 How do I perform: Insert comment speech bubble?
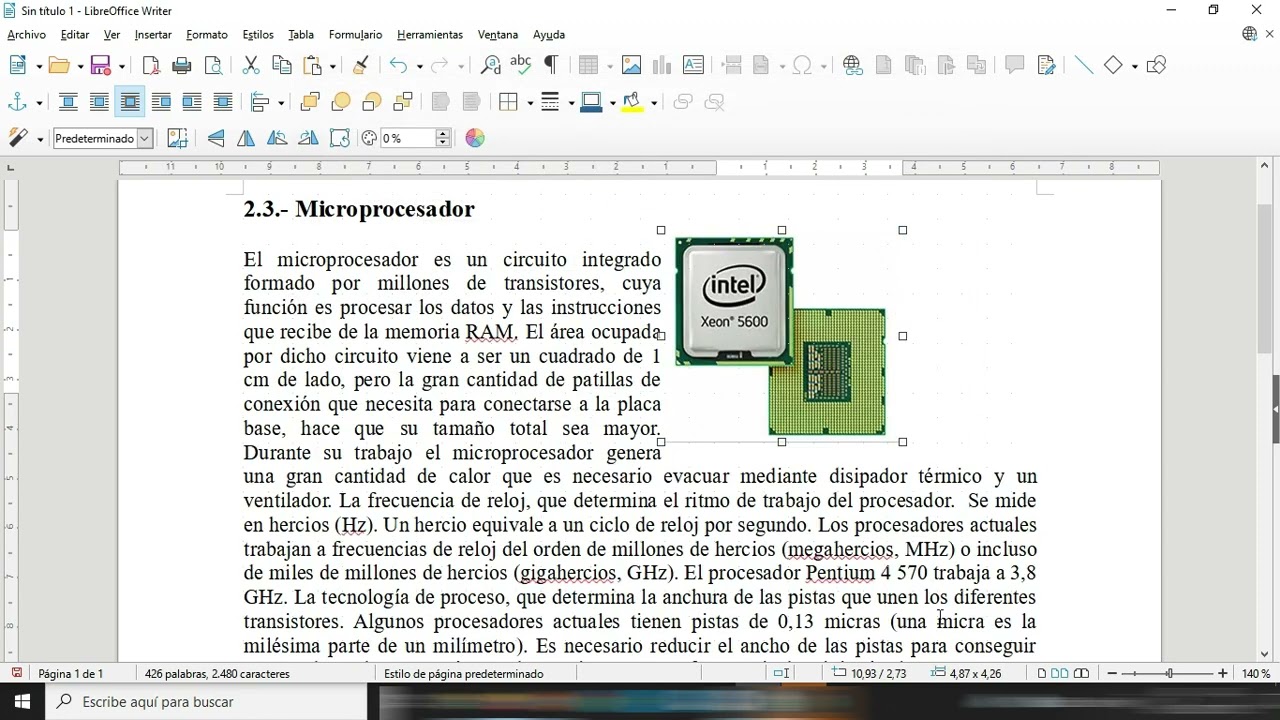[x=1015, y=65]
